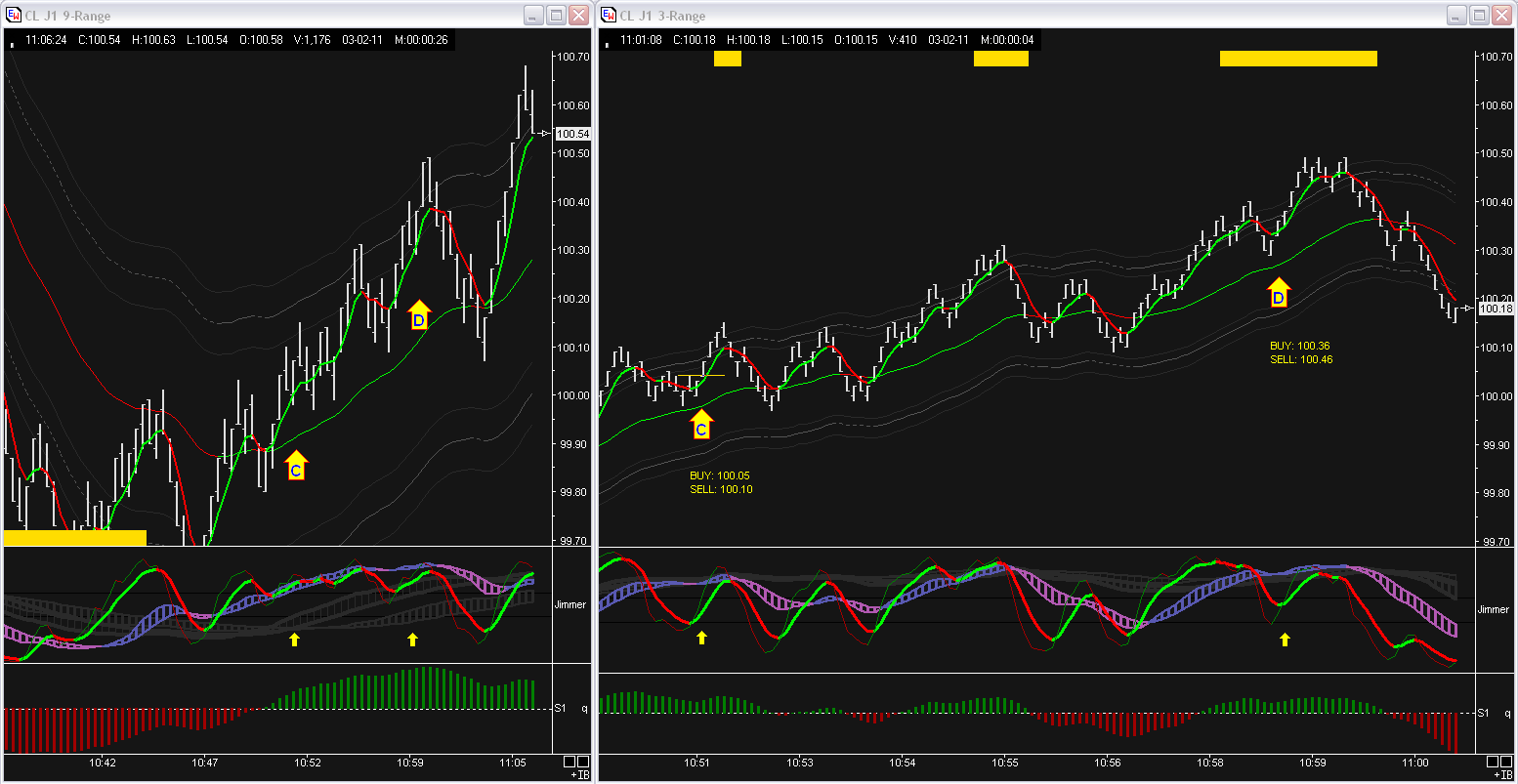The image size is (1518, 784).
Task: Click the app icon in the 3-Range title bar
Action: pyautogui.click(x=609, y=15)
